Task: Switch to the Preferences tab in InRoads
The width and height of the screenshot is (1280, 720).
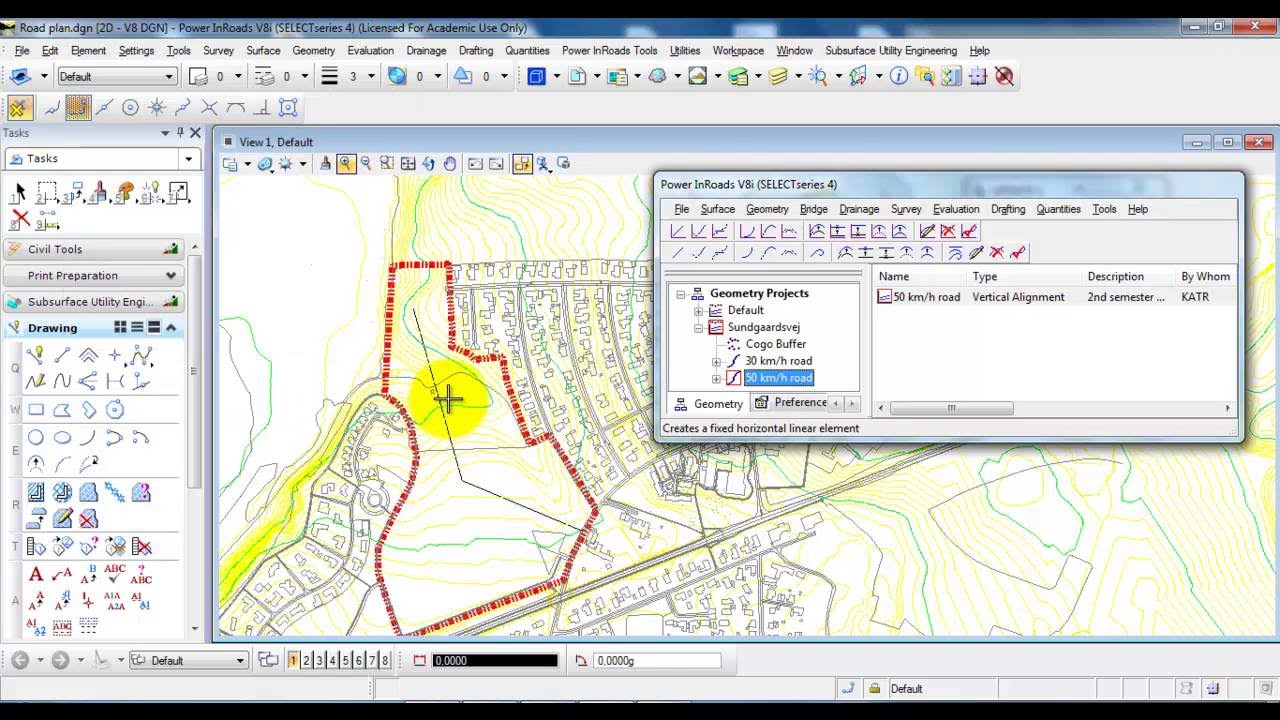Action: 791,403
